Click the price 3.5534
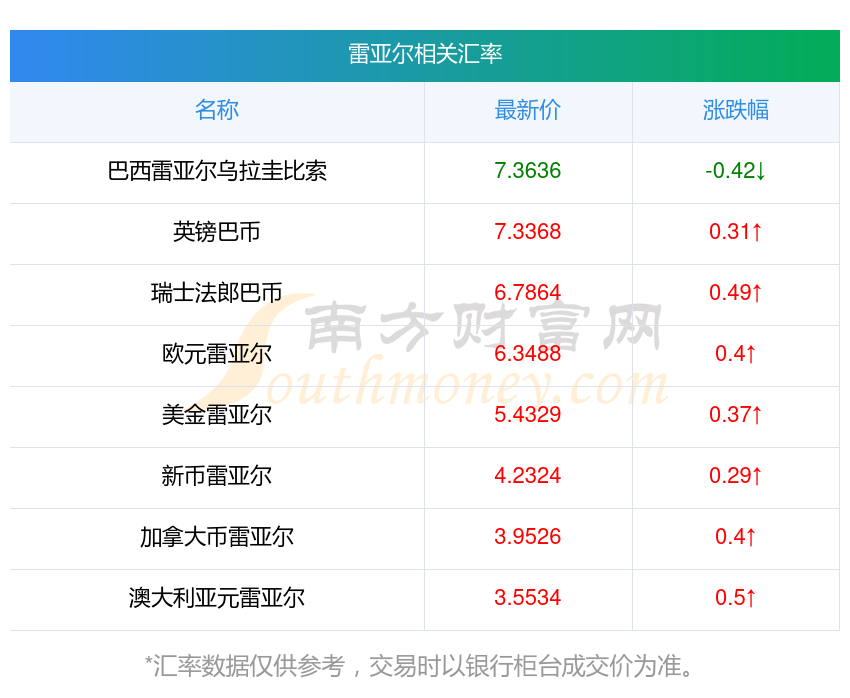The width and height of the screenshot is (850, 698). (x=527, y=598)
